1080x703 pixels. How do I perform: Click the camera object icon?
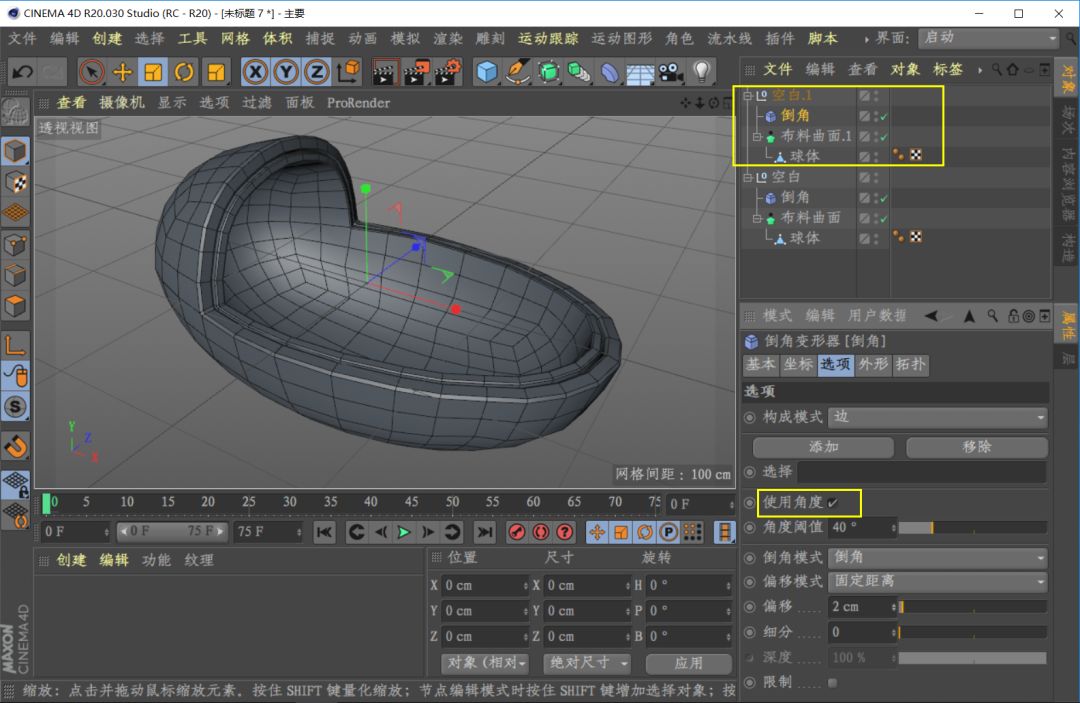coord(670,72)
